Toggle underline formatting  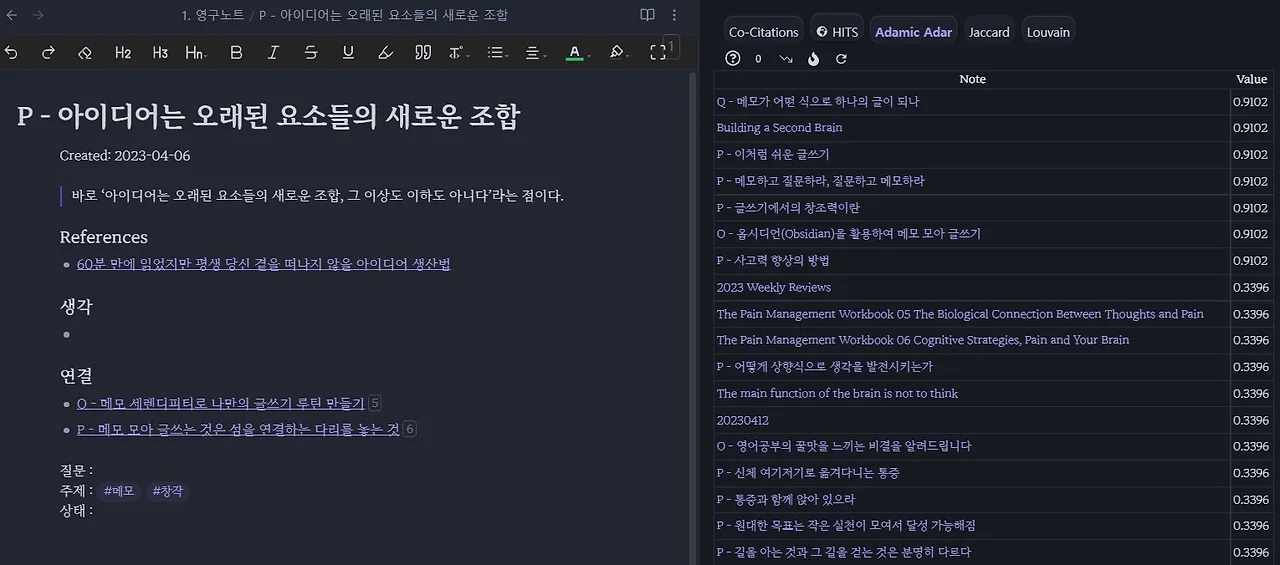pos(348,52)
